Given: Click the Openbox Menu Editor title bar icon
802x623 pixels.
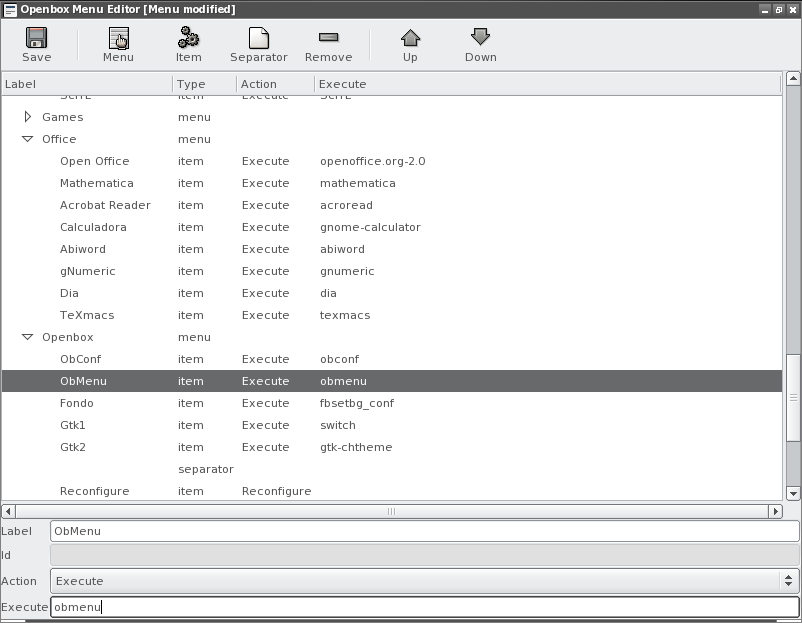Looking at the screenshot, I should point(10,9).
